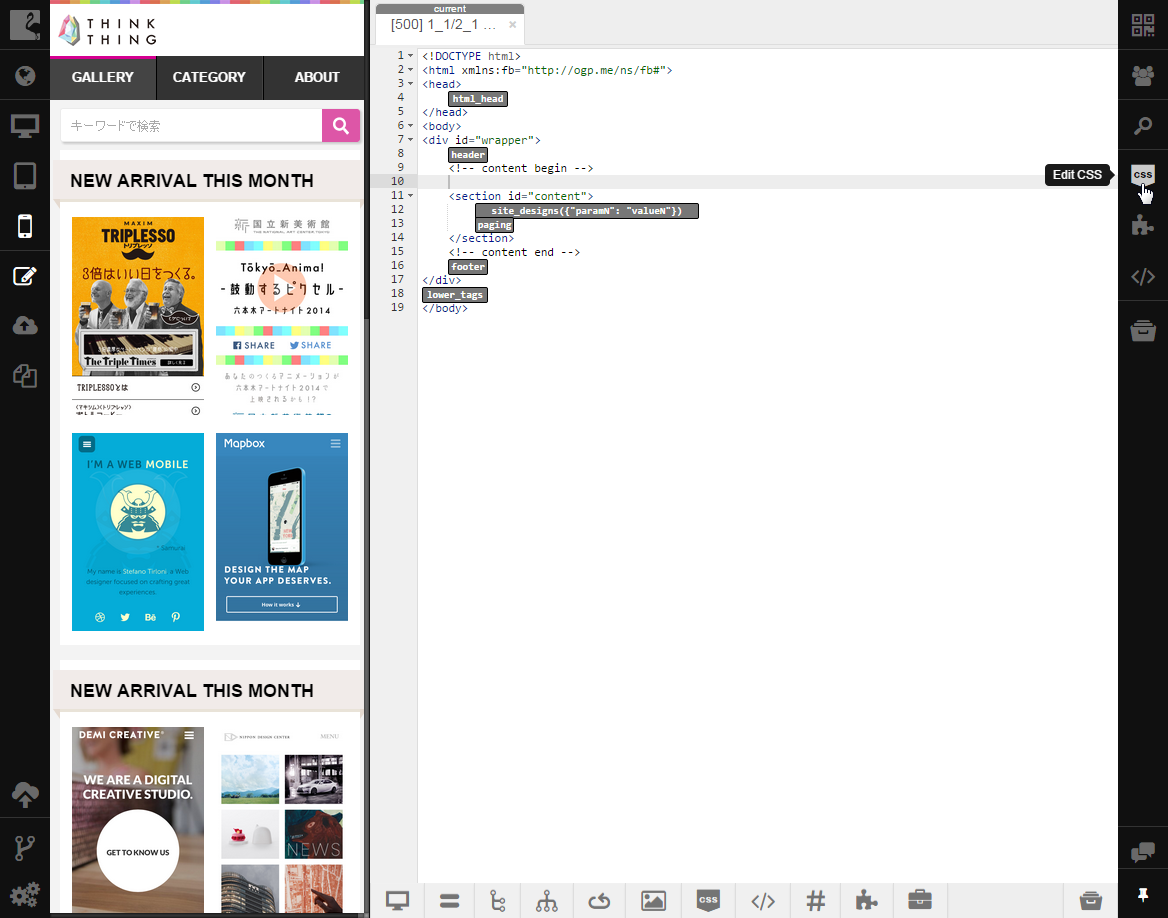The image size is (1168, 918).
Task: Open the chat bubbles icon in right sidebar
Action: click(1143, 852)
